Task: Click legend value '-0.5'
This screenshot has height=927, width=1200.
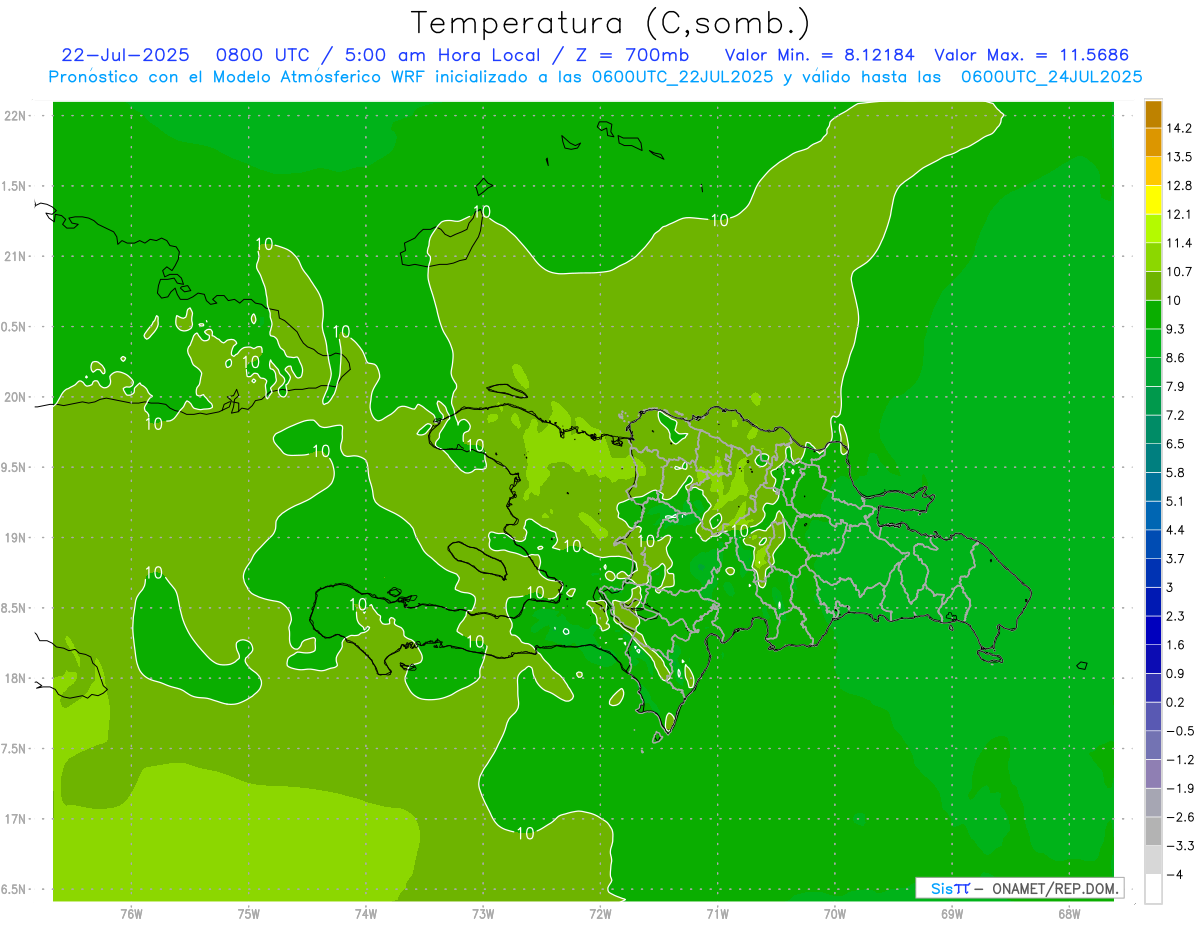Action: [1180, 731]
